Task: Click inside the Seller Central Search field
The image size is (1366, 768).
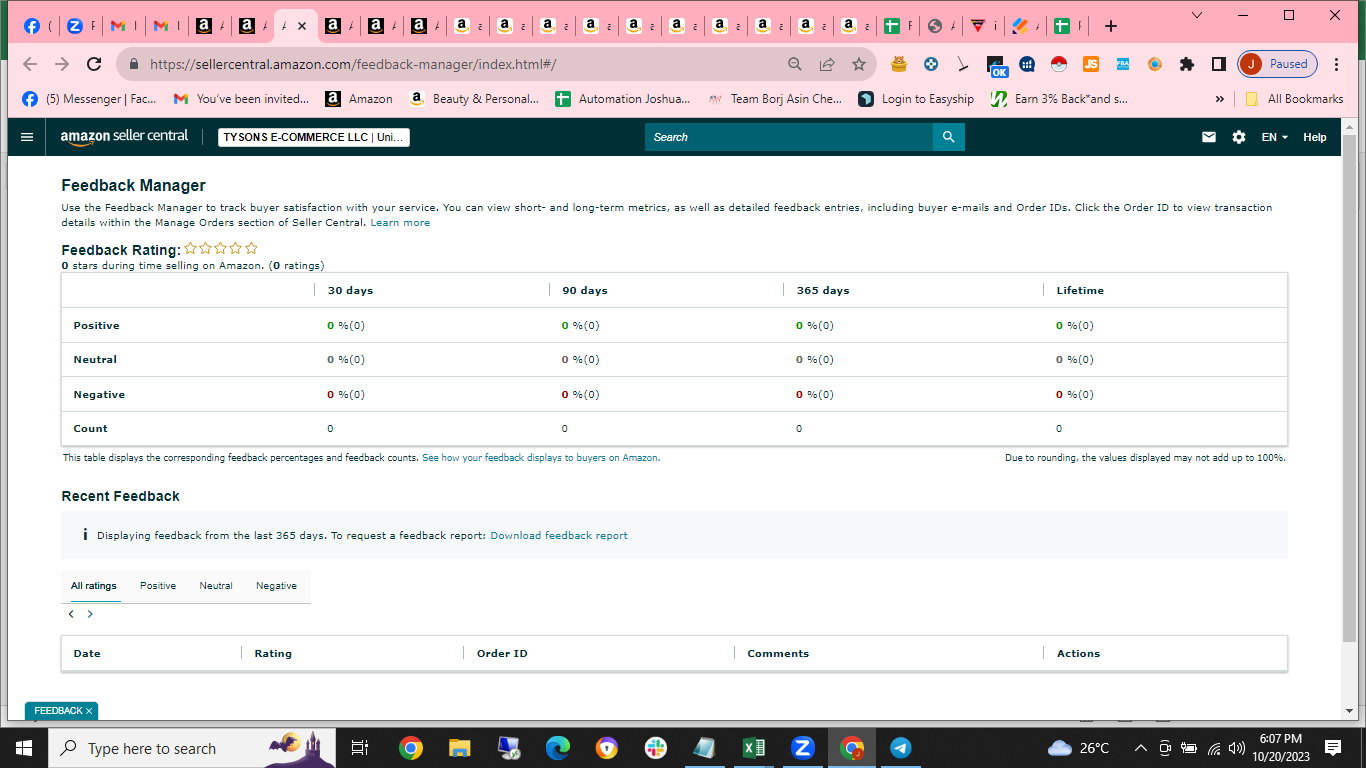Action: coord(789,137)
